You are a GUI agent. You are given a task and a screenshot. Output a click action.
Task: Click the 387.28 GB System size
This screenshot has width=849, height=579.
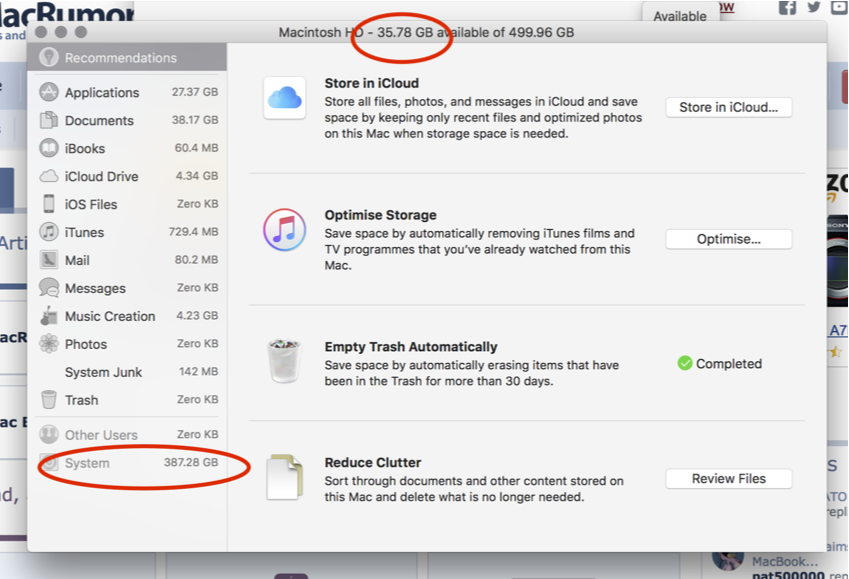click(x=191, y=463)
